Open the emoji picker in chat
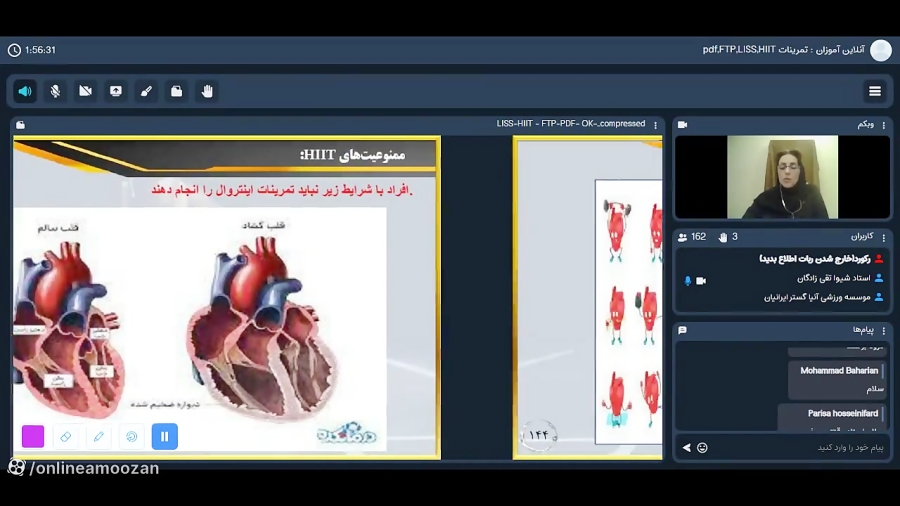 pos(702,447)
